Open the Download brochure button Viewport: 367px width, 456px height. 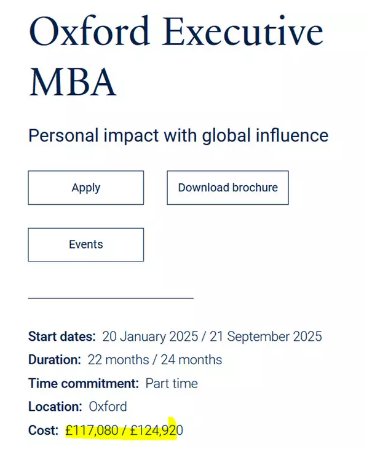click(228, 188)
